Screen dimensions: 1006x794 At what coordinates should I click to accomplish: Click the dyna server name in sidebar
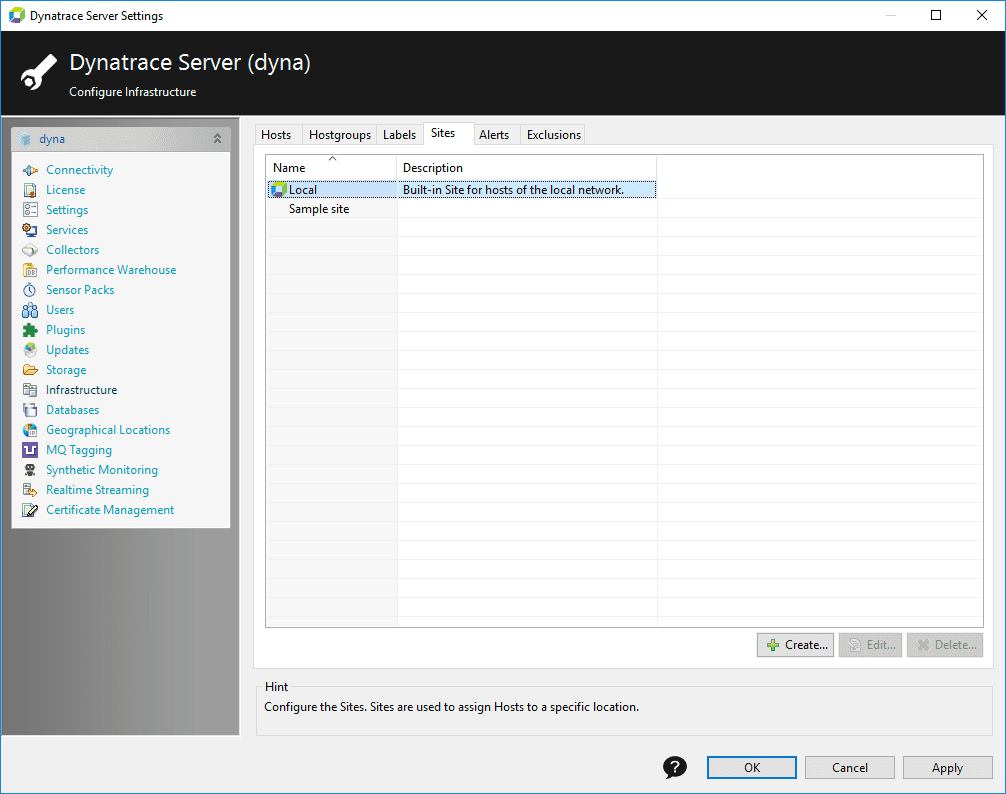52,139
